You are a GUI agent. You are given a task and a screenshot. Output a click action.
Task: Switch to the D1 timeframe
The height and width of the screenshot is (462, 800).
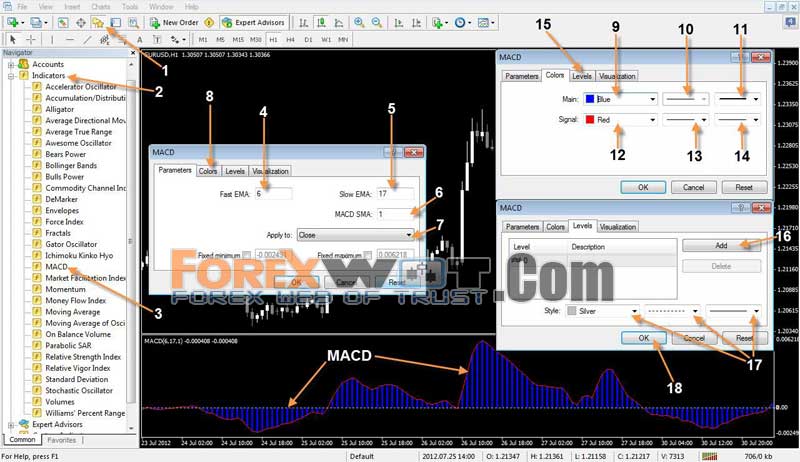pyautogui.click(x=308, y=39)
